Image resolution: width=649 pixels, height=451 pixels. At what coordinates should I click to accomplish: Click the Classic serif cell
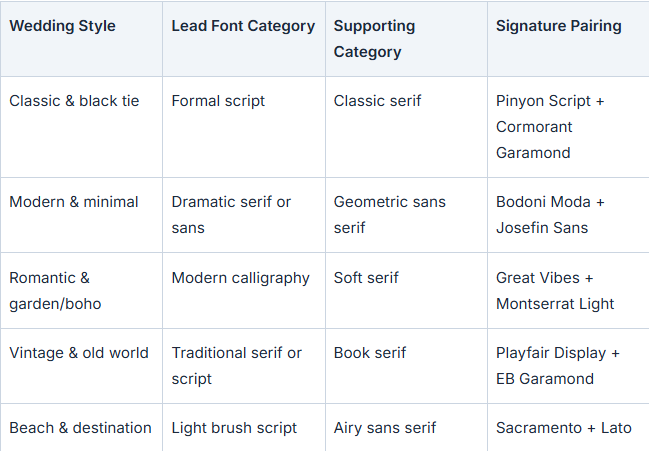406,127
